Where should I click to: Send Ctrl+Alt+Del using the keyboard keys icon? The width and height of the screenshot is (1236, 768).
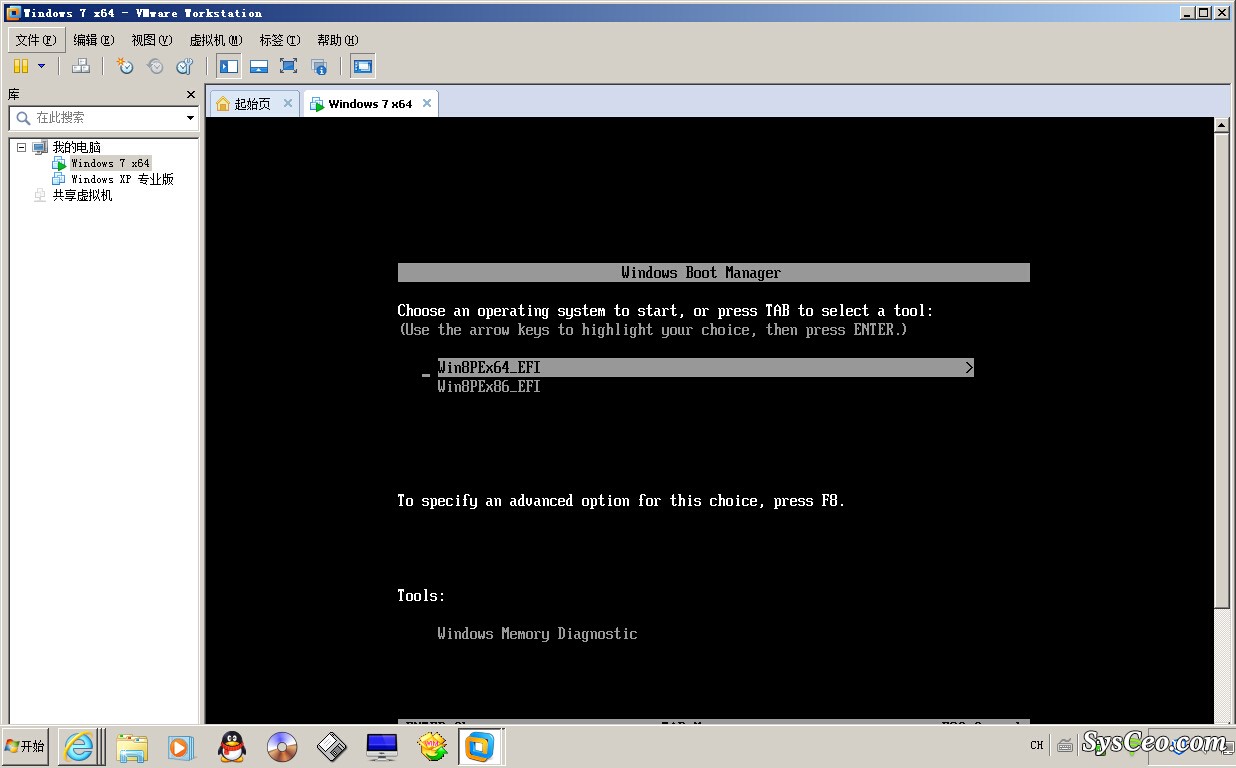[82, 66]
